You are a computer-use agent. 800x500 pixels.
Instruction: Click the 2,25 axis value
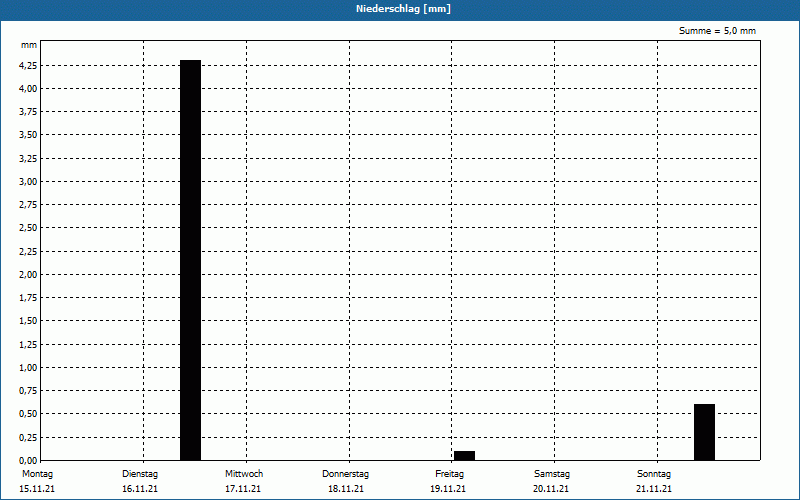click(28, 252)
